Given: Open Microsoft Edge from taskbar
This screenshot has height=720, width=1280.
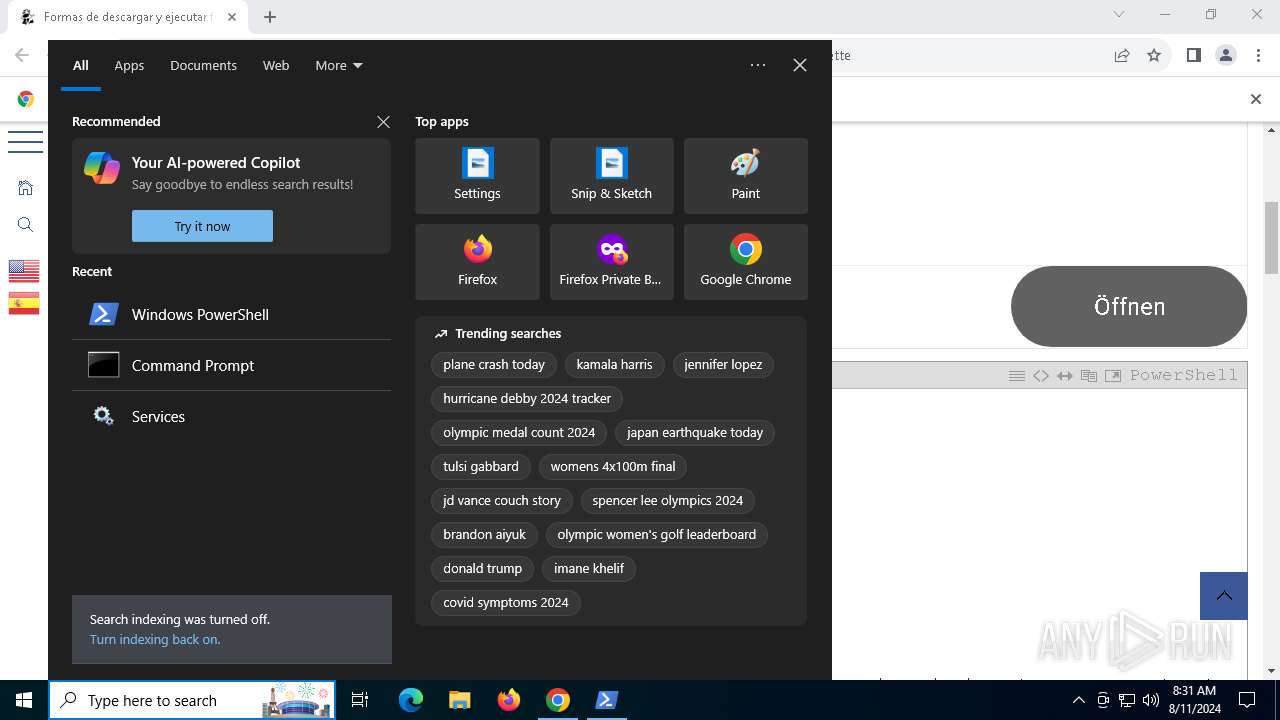Looking at the screenshot, I should click(411, 700).
